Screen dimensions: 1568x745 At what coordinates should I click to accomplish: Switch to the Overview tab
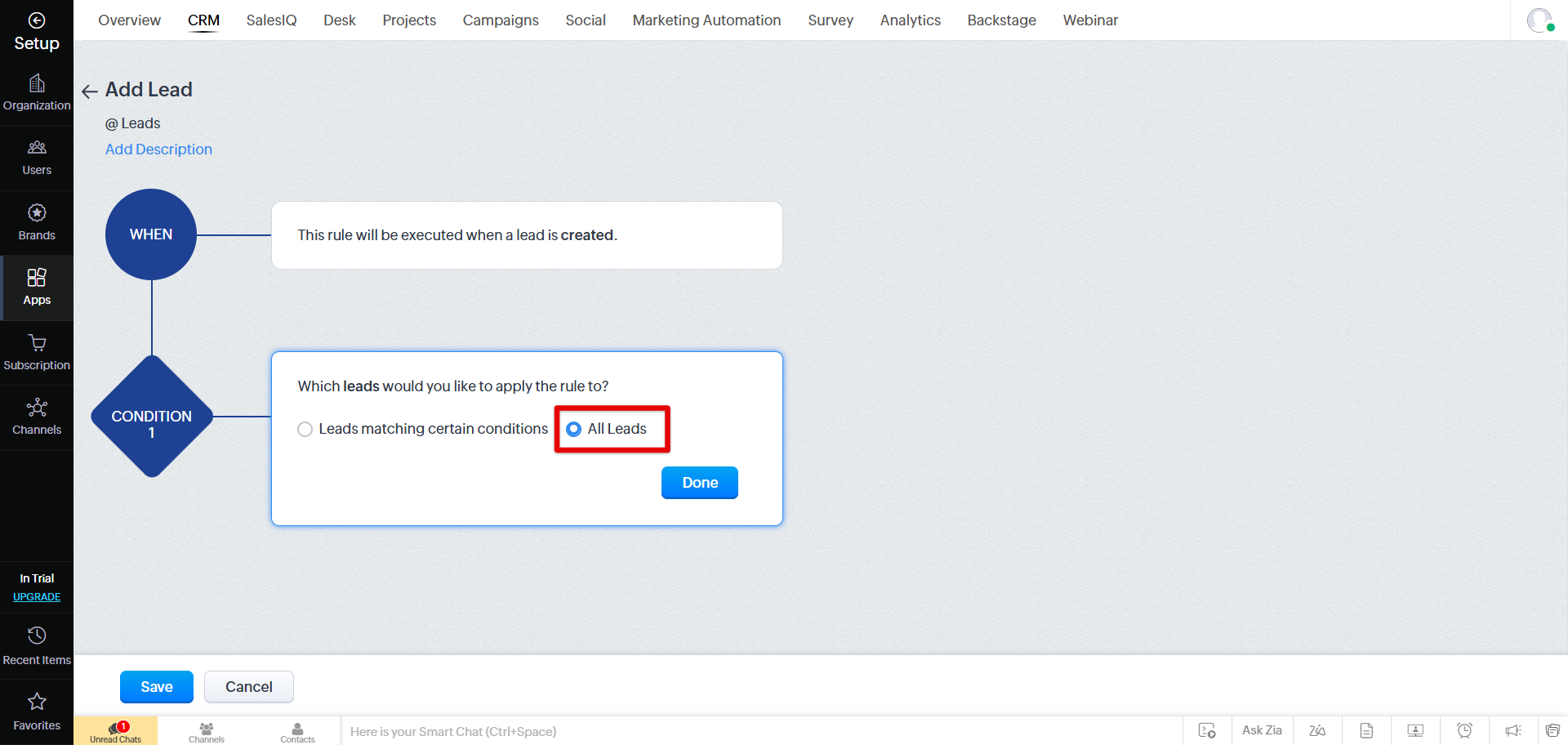129,20
